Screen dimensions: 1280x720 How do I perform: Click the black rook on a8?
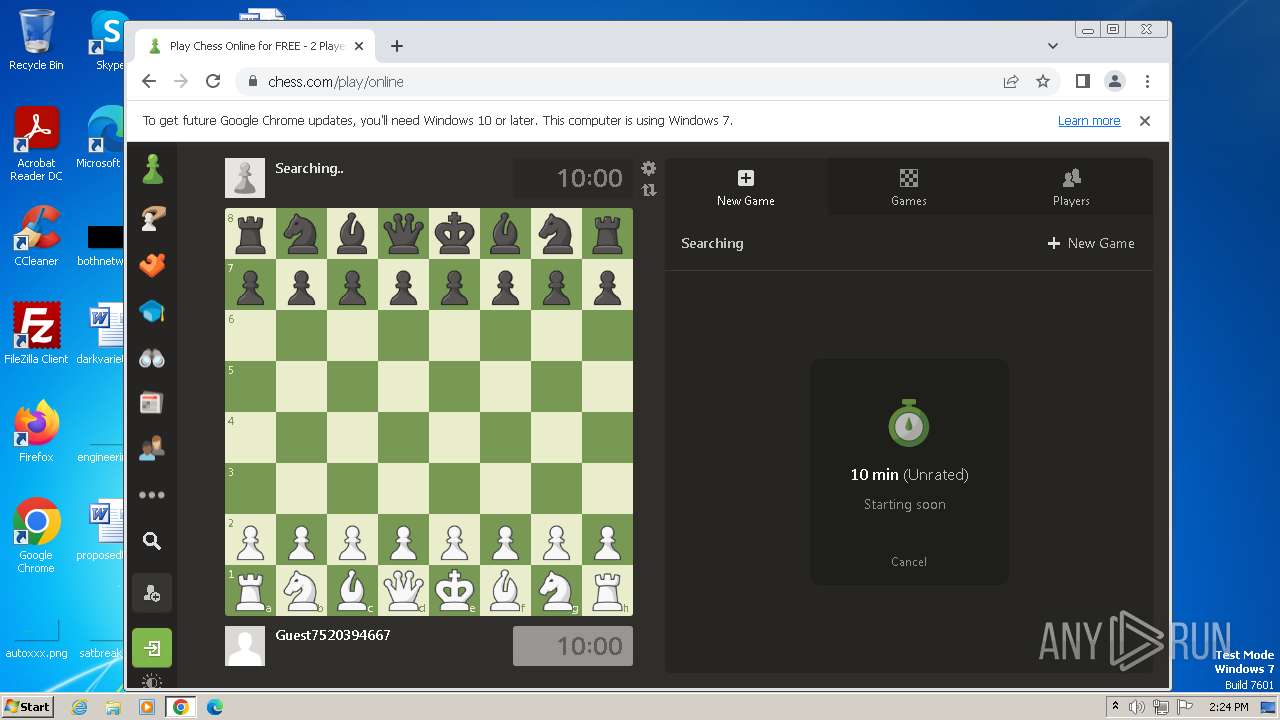[x=251, y=234]
